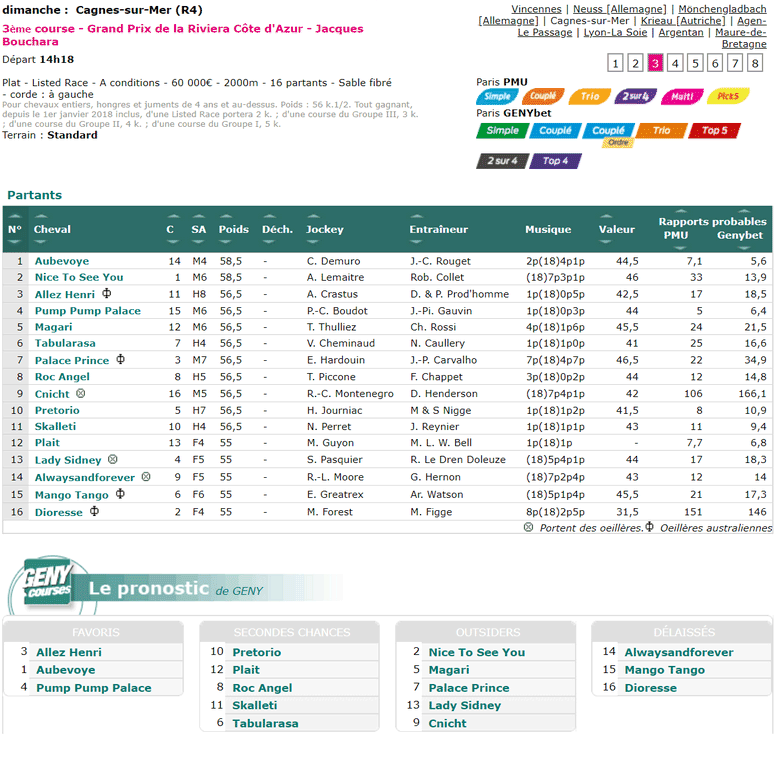This screenshot has width=774, height=764.
Task: Open Skalleti in Secondes Chances list
Action: point(255,706)
